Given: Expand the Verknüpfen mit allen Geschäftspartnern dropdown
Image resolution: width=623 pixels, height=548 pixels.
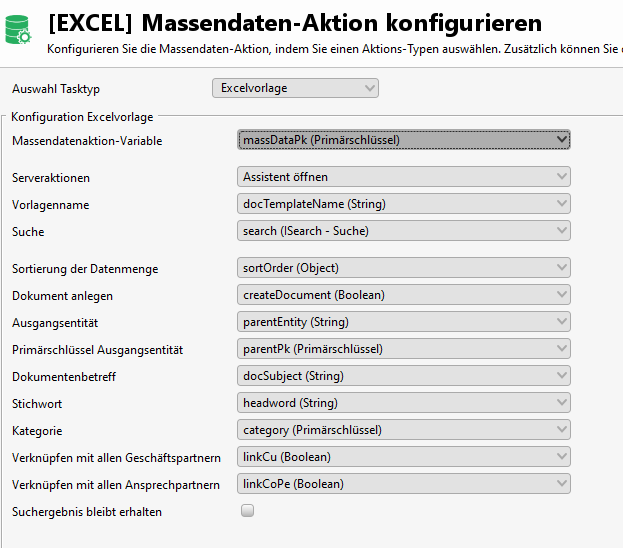Looking at the screenshot, I should coord(404,457).
